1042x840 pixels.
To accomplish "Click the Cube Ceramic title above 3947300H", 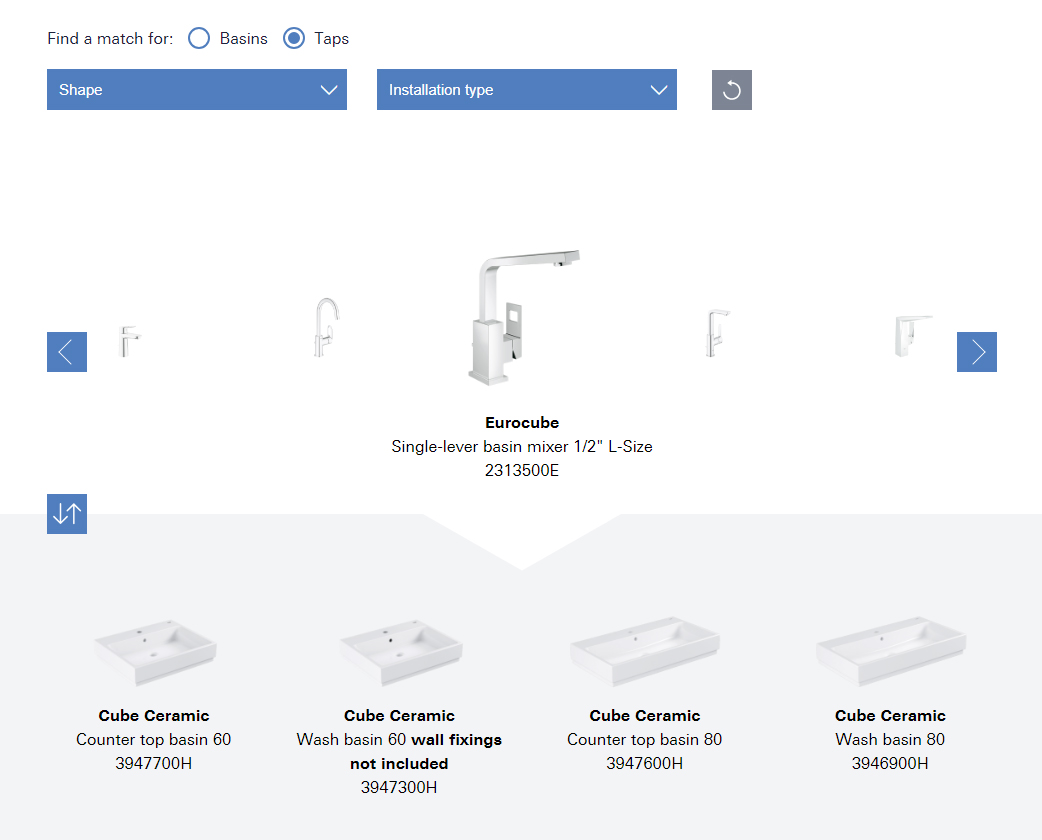I will [x=399, y=716].
